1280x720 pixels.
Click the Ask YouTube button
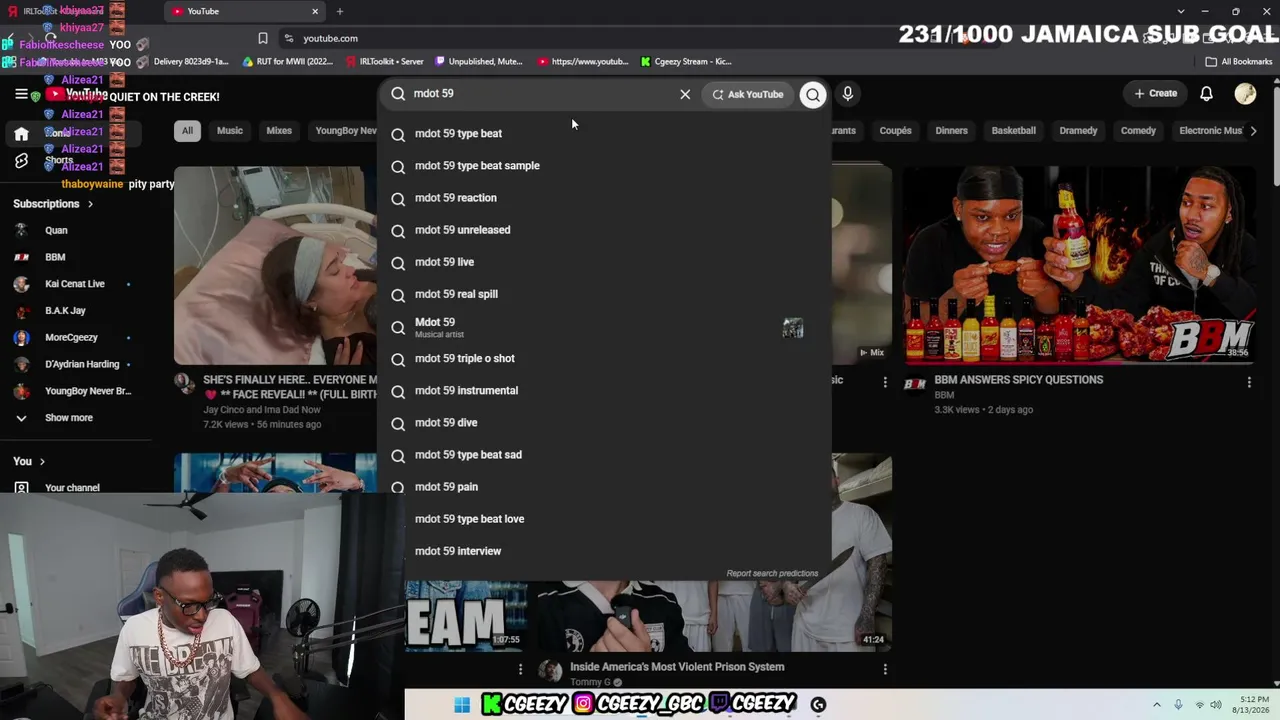pos(747,94)
